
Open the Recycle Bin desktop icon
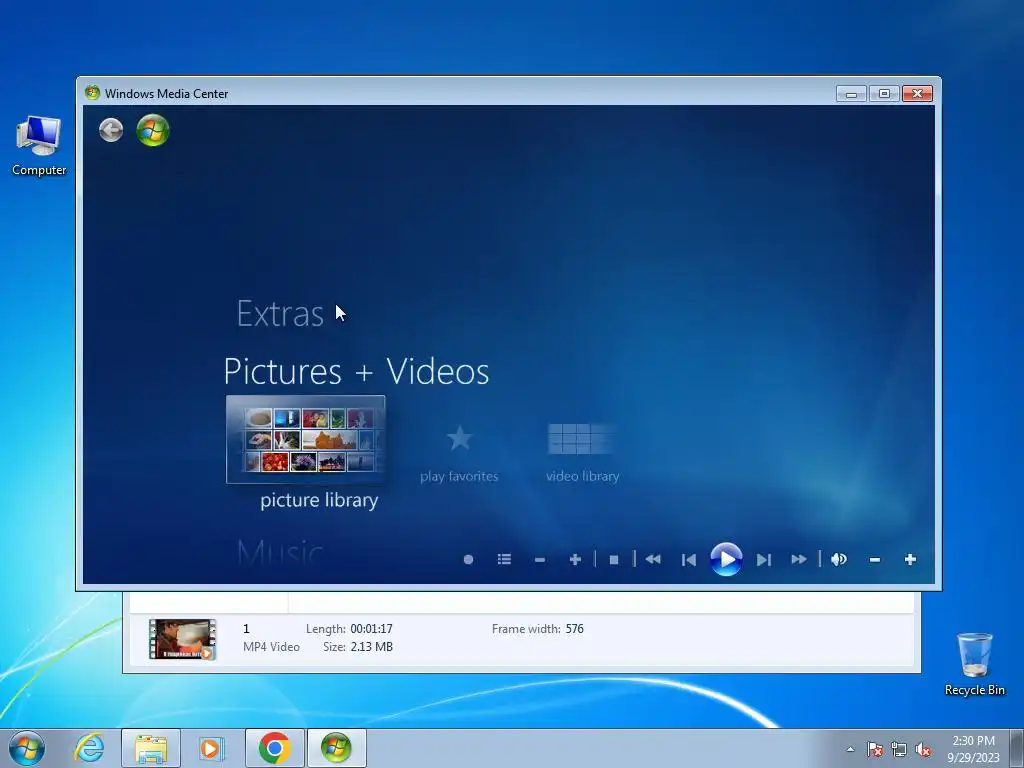coord(974,664)
